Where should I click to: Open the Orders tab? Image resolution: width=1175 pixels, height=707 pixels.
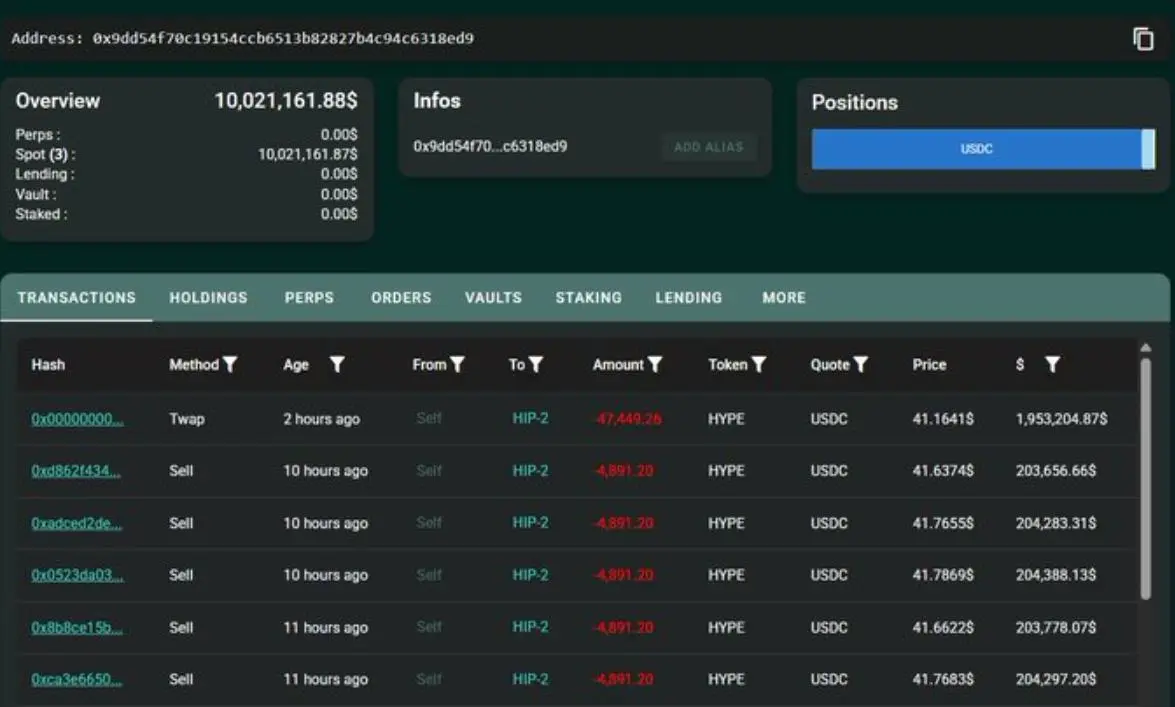401,298
